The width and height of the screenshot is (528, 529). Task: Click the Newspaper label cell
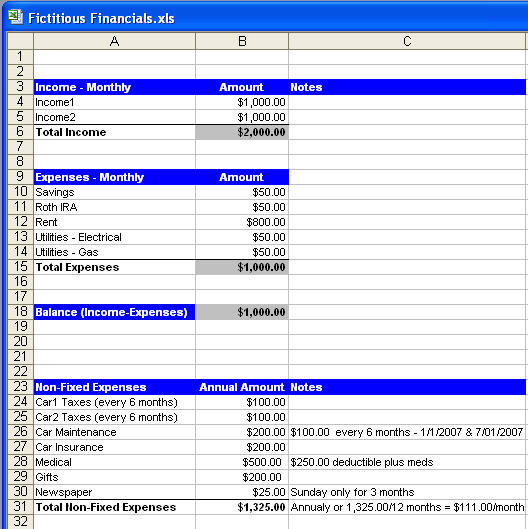[x=114, y=492]
